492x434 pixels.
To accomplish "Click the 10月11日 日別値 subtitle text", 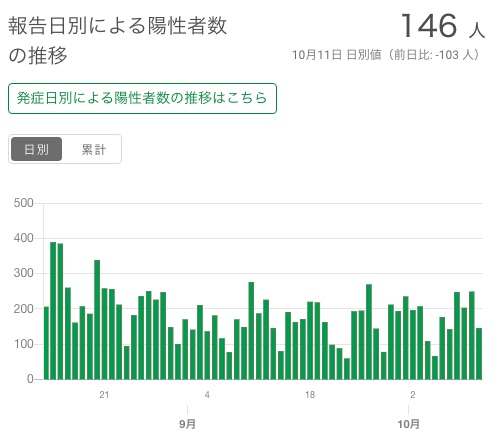I will pyautogui.click(x=337, y=55).
